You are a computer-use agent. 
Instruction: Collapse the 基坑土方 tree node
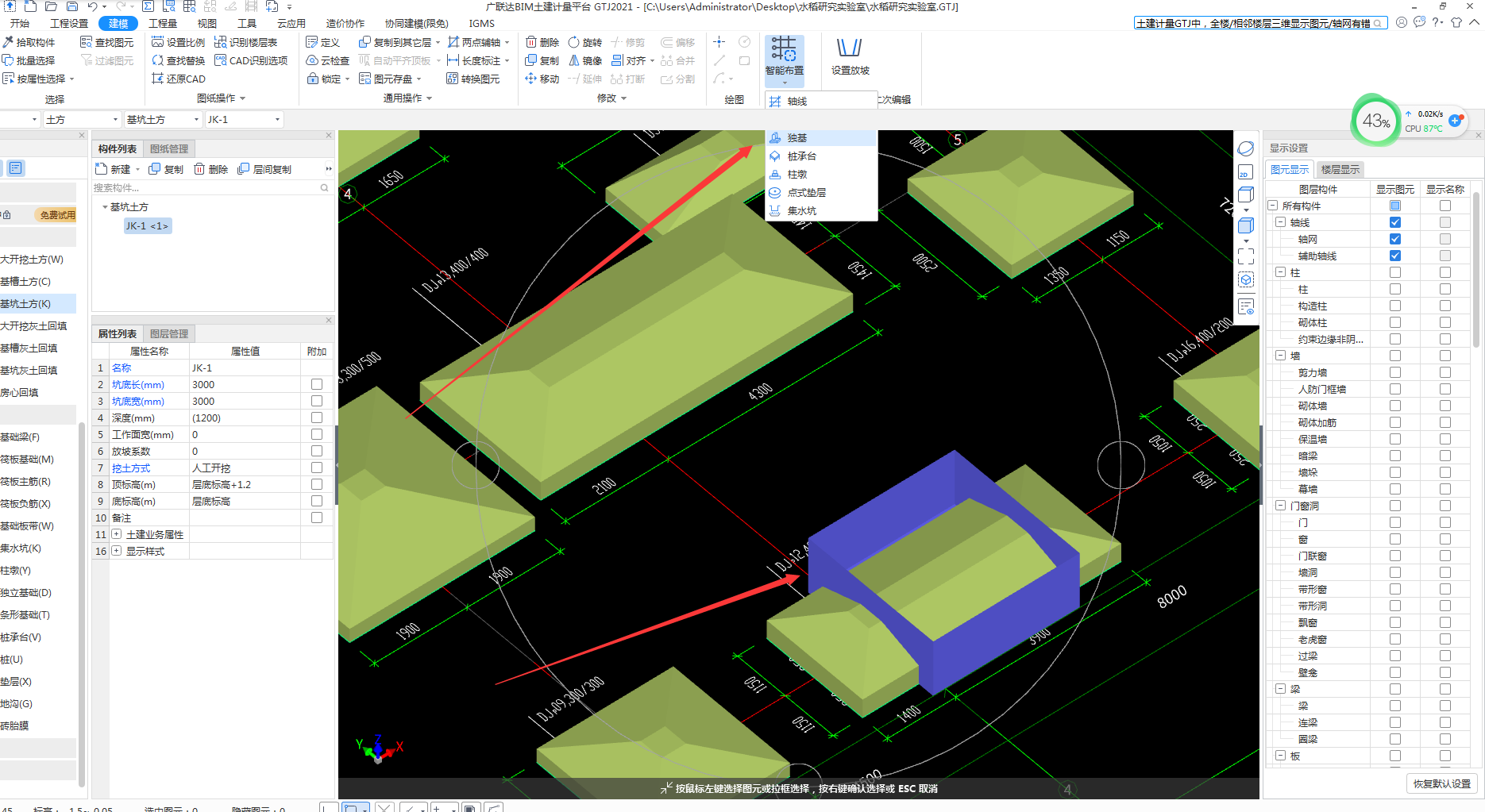pyautogui.click(x=105, y=207)
